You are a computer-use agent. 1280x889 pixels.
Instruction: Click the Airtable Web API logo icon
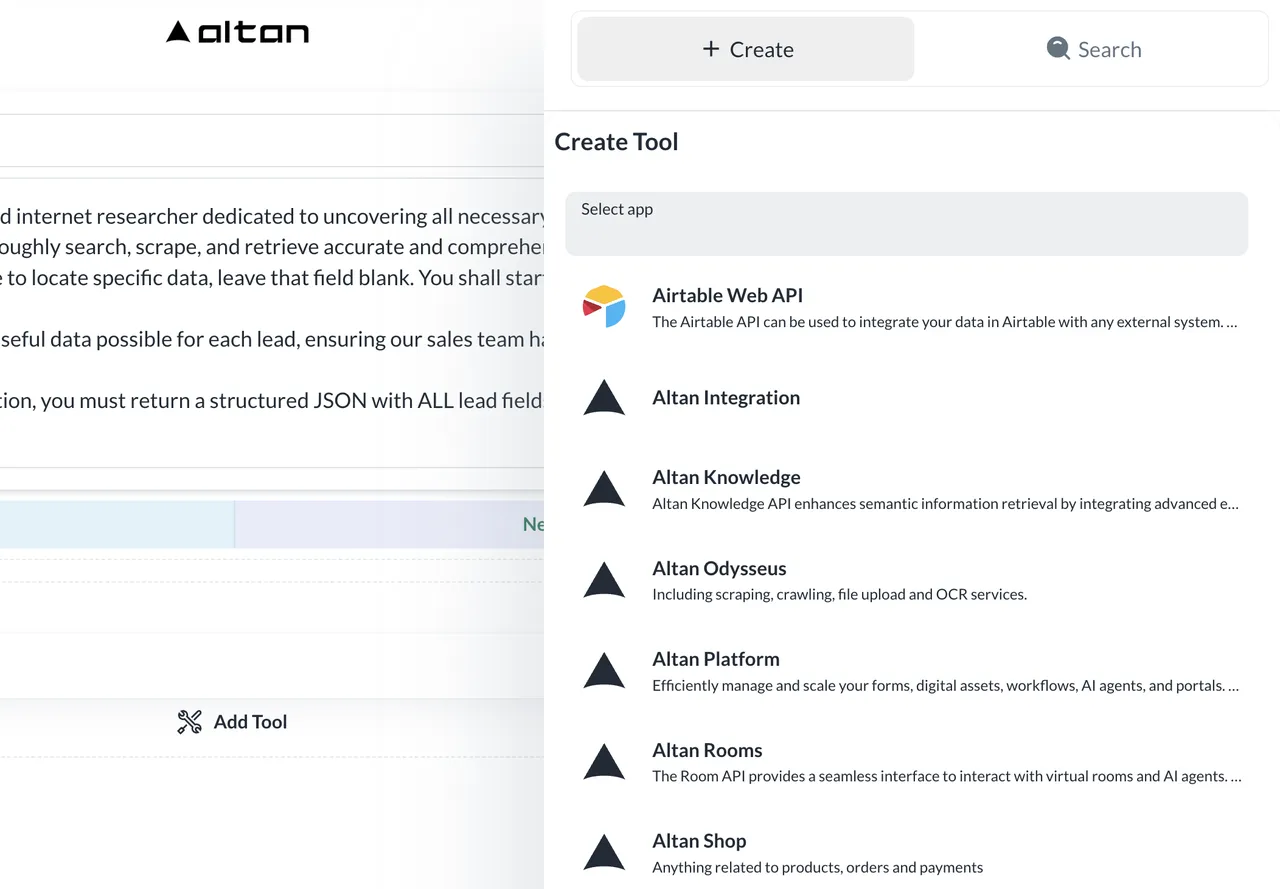pos(604,306)
